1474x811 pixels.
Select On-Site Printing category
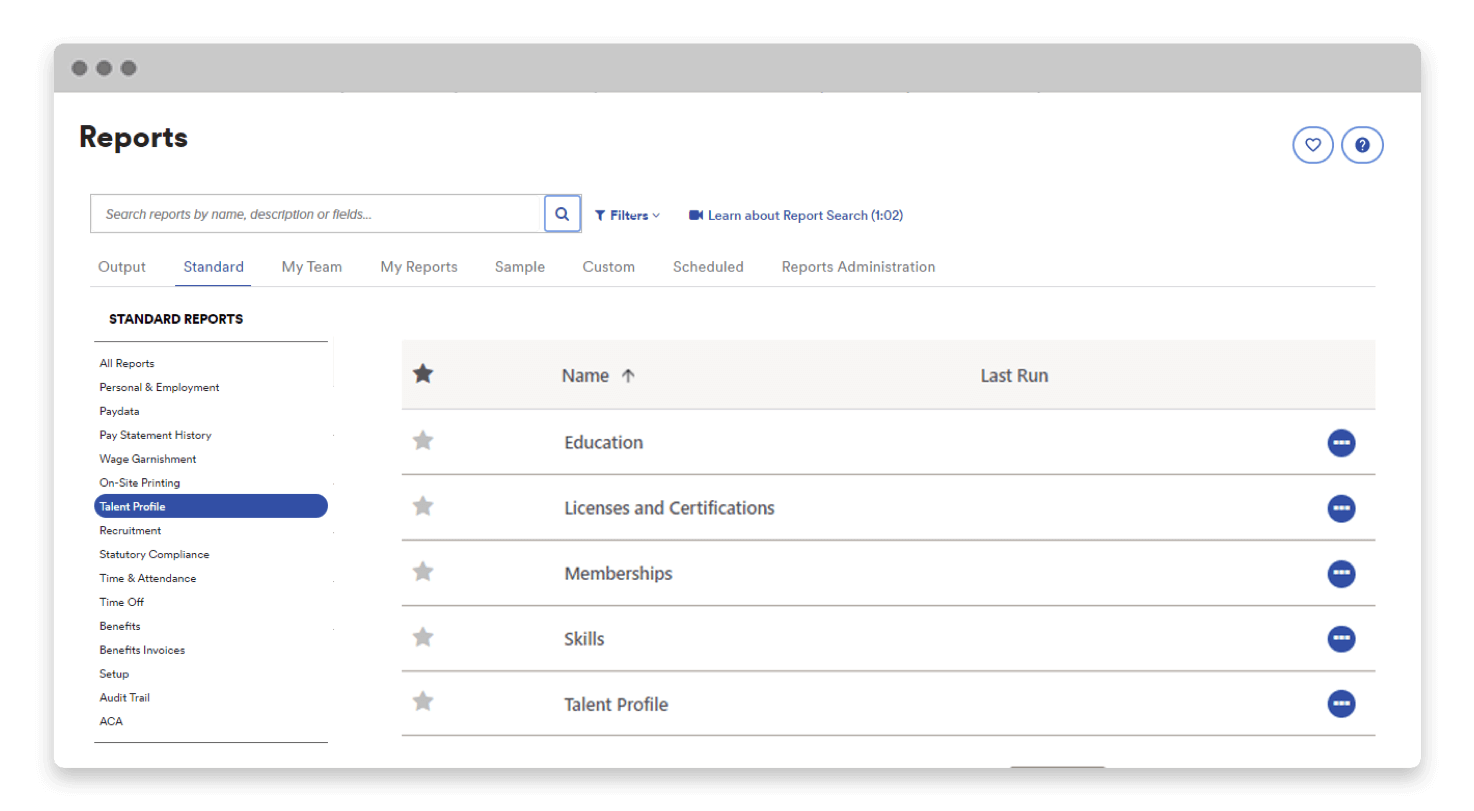click(140, 483)
